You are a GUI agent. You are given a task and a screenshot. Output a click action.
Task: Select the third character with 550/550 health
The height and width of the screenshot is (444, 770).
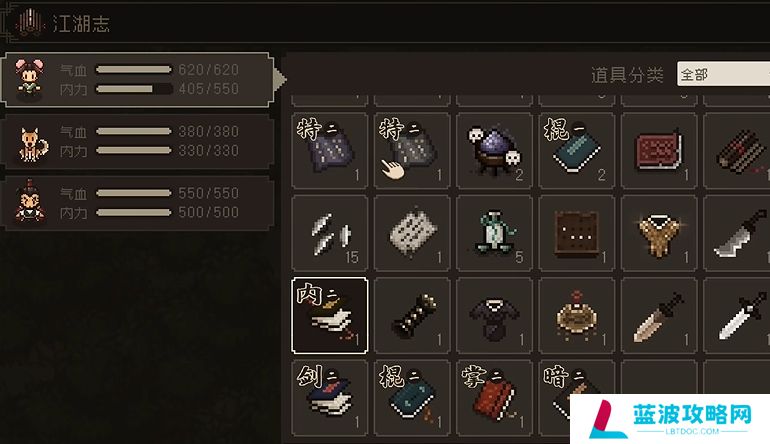(137, 203)
